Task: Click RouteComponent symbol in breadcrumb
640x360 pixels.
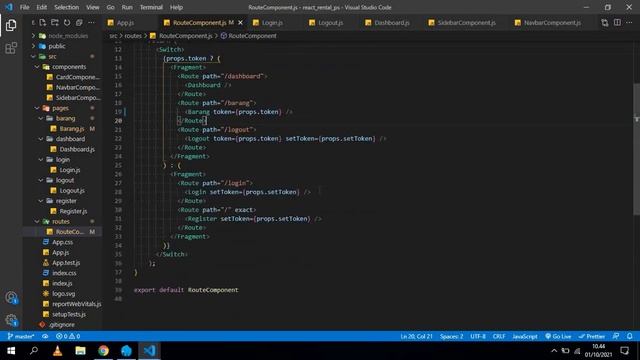Action: [x=252, y=36]
